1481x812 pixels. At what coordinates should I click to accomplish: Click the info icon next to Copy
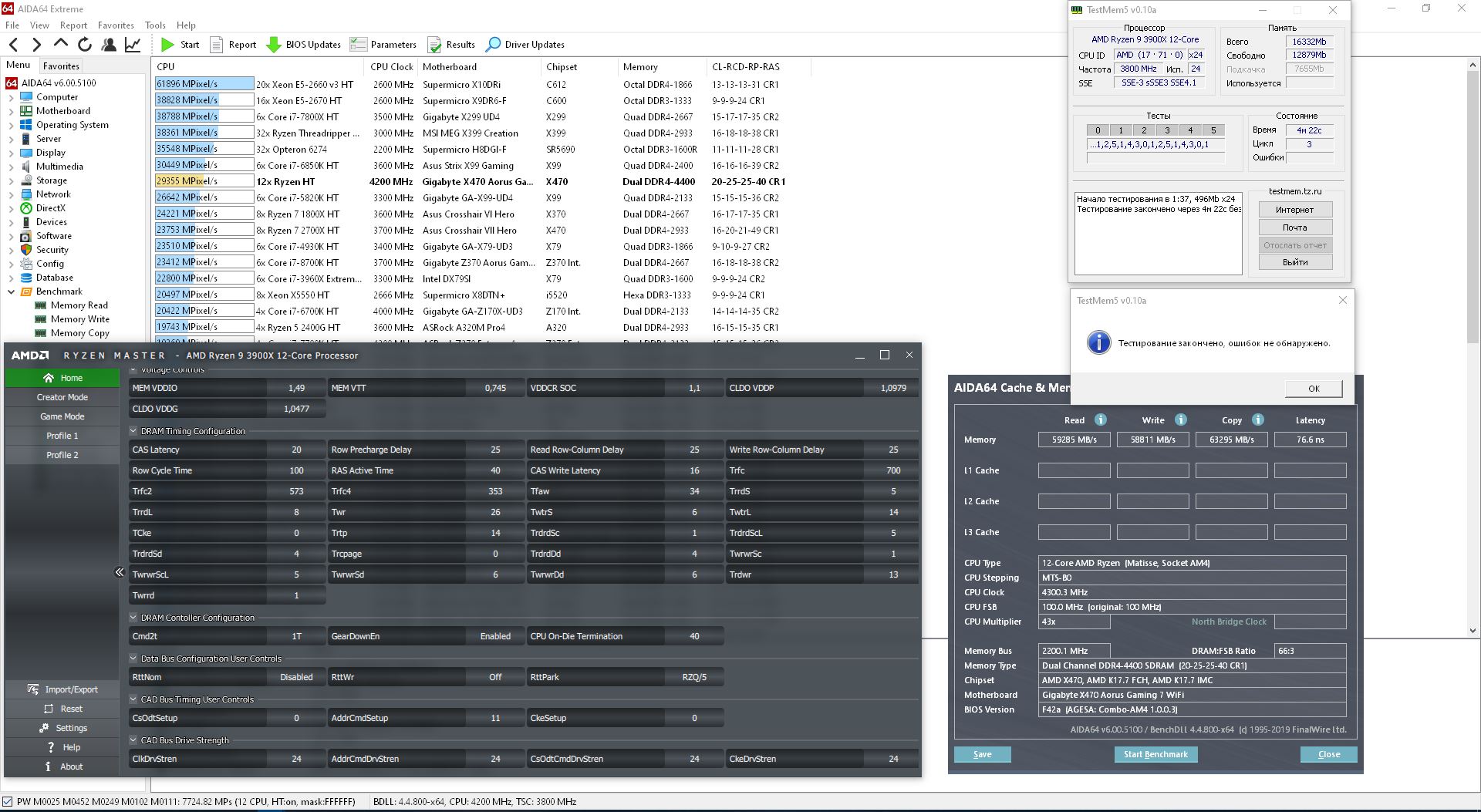pyautogui.click(x=1258, y=419)
